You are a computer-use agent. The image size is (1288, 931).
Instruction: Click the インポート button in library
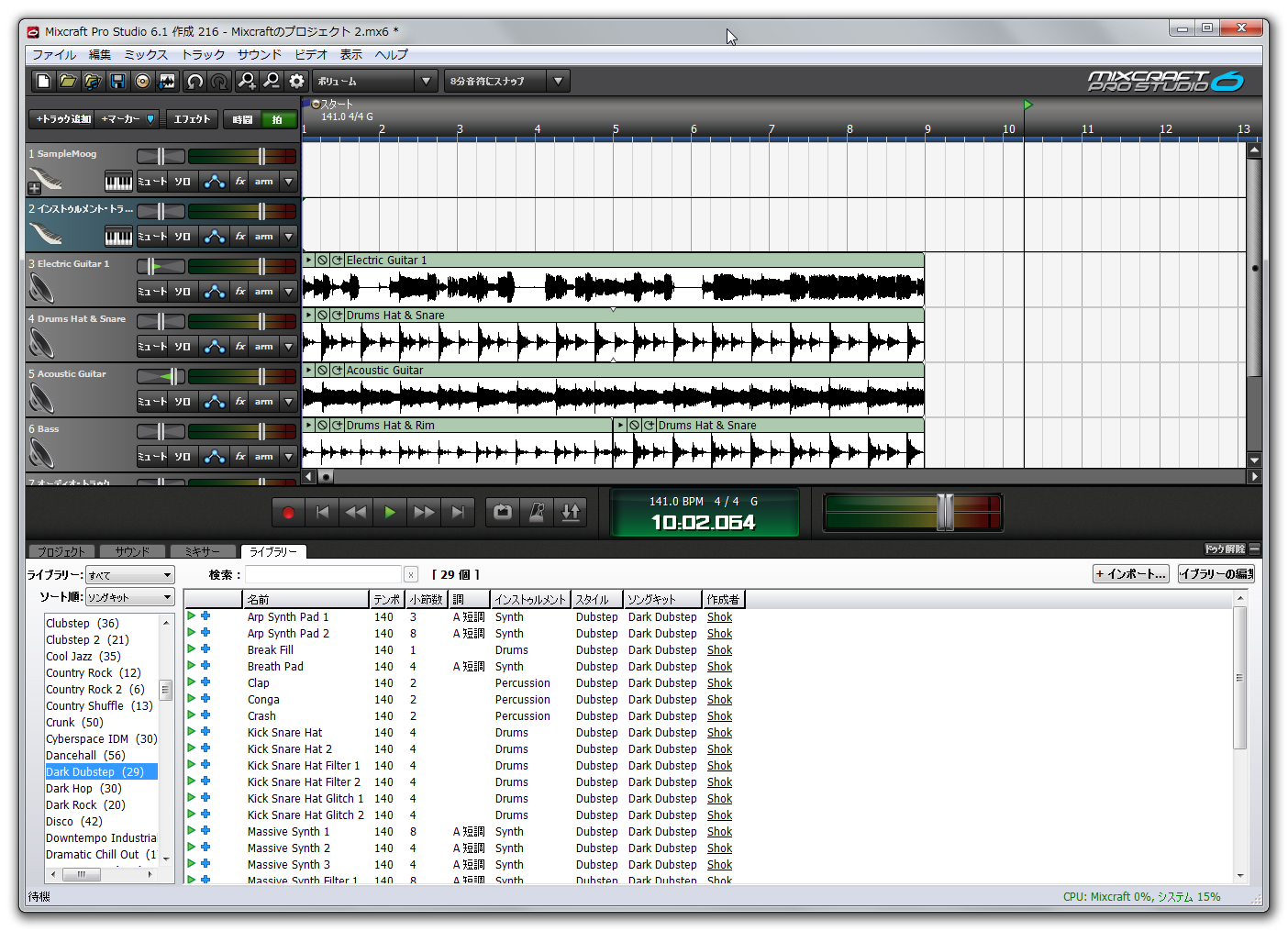point(1131,574)
